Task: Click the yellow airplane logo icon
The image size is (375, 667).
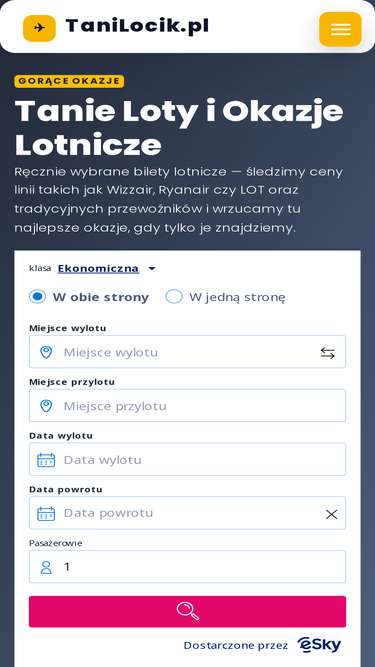Action: point(39,28)
